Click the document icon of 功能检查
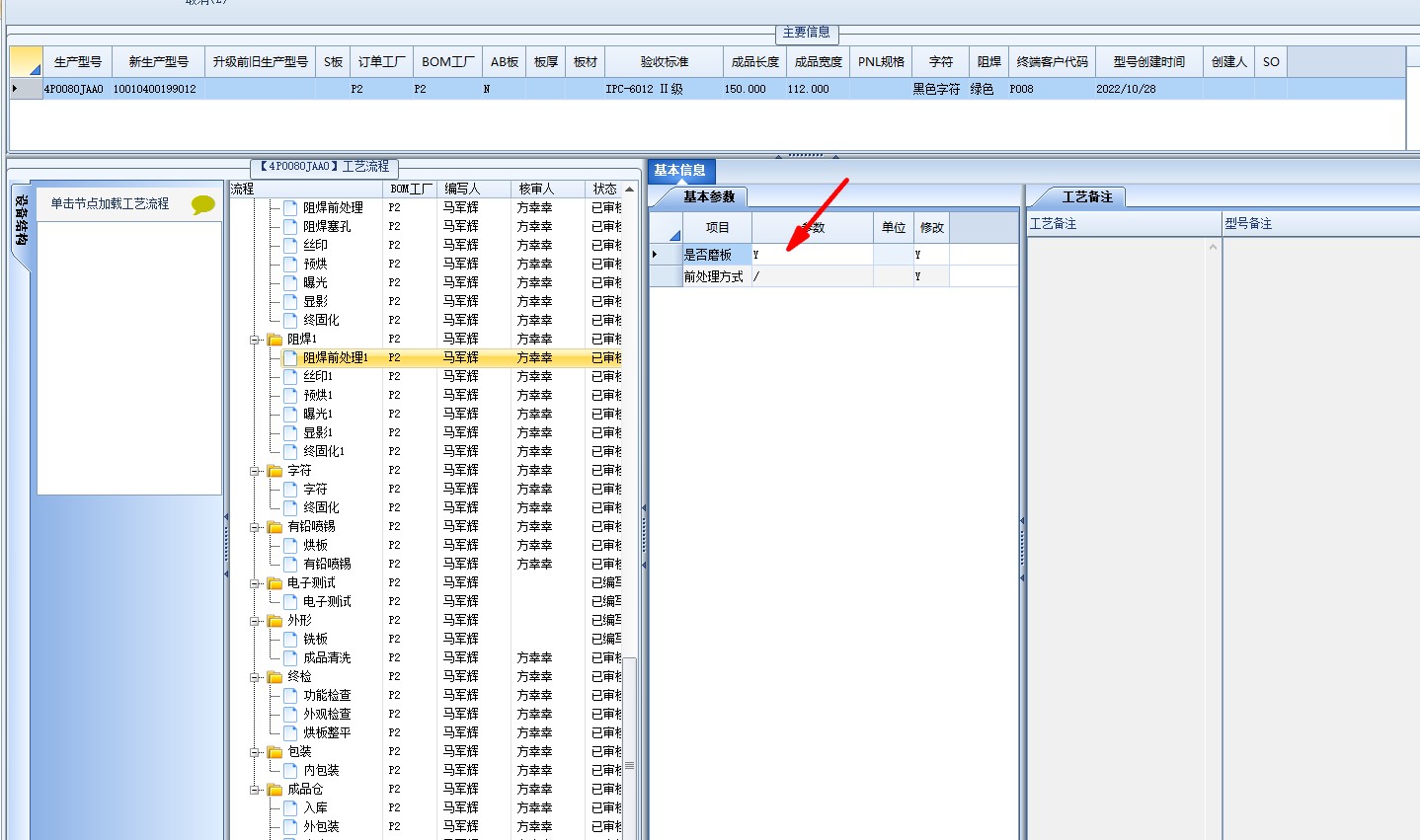Screen dimensions: 1420x840 (290, 696)
